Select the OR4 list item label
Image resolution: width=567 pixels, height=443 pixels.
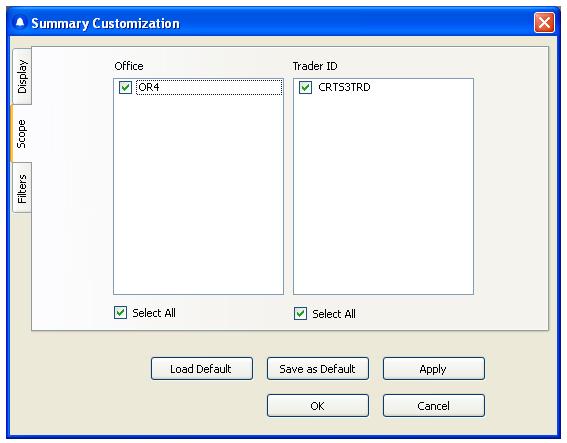coord(149,87)
